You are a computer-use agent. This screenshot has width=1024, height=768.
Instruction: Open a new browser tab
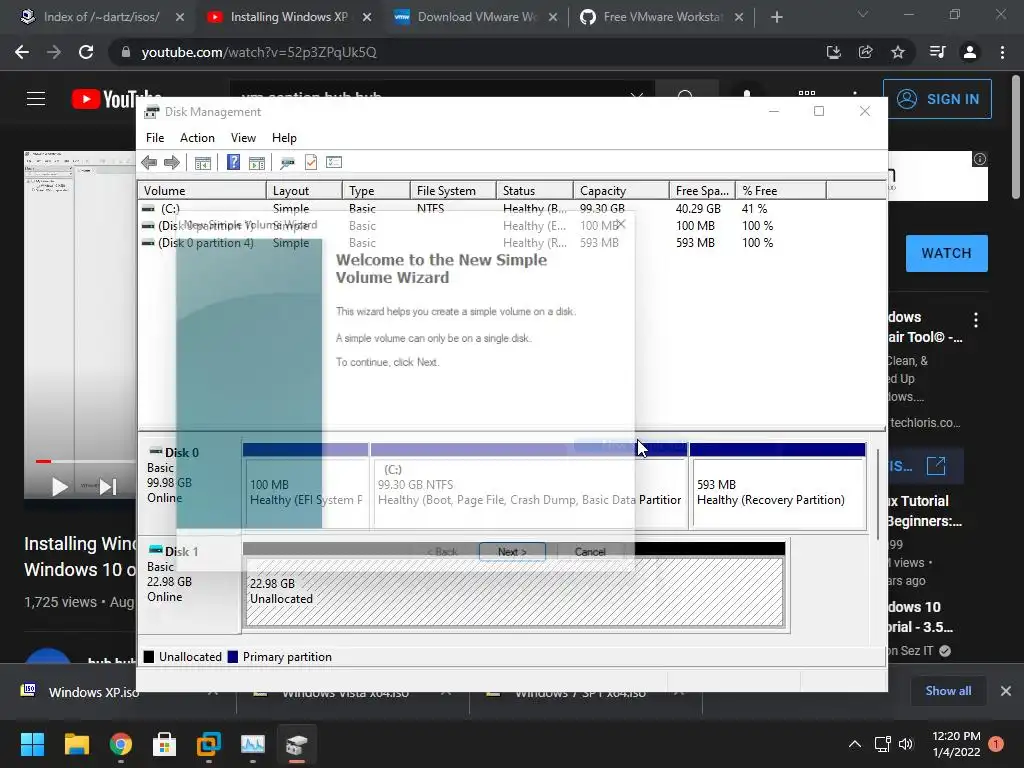776,18
